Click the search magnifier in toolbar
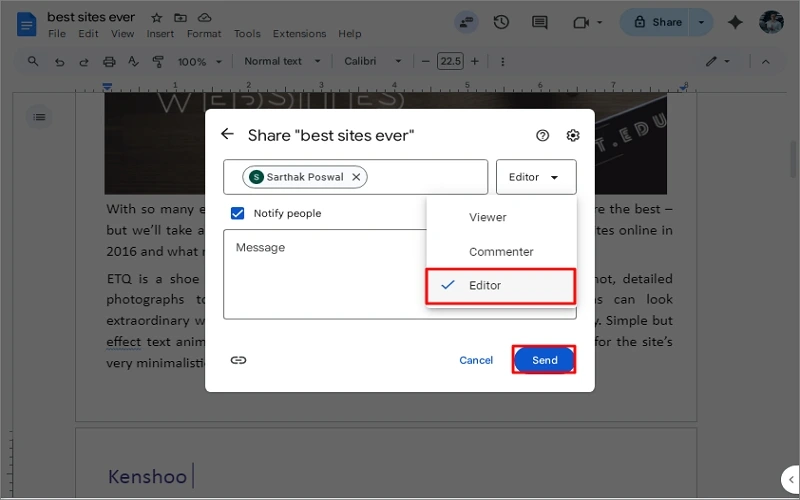Screen dimensions: 800x500 click(x=33, y=61)
